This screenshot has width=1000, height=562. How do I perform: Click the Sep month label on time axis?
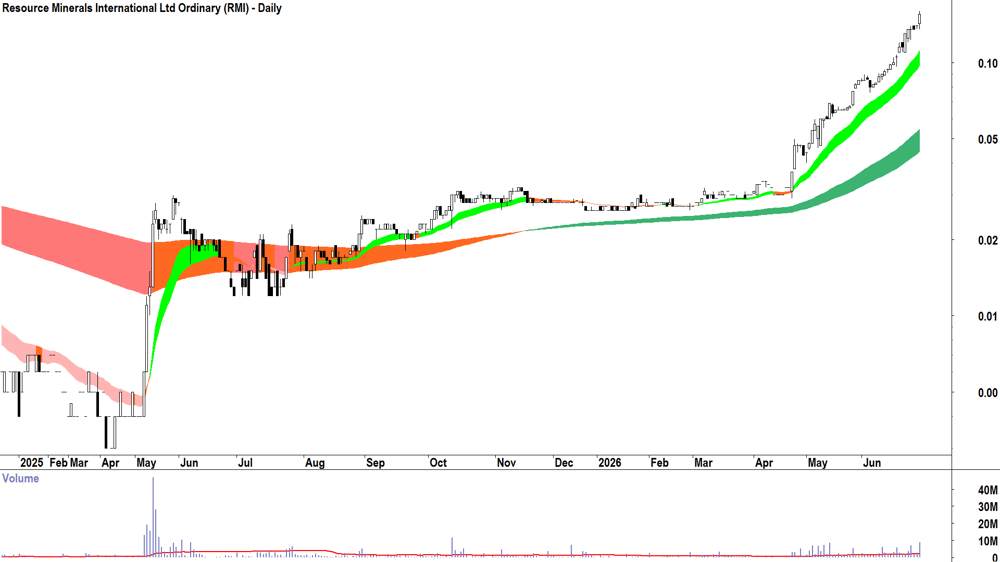pos(375,463)
